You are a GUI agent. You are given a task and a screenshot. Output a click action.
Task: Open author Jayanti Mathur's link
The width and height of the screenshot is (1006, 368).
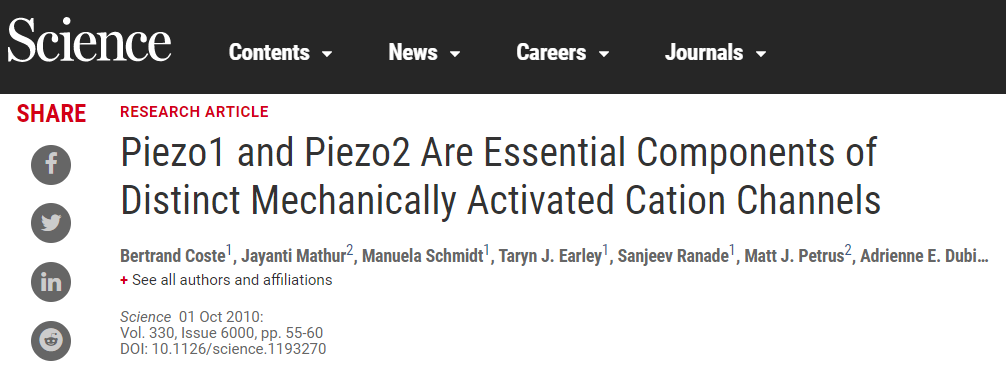click(293, 256)
